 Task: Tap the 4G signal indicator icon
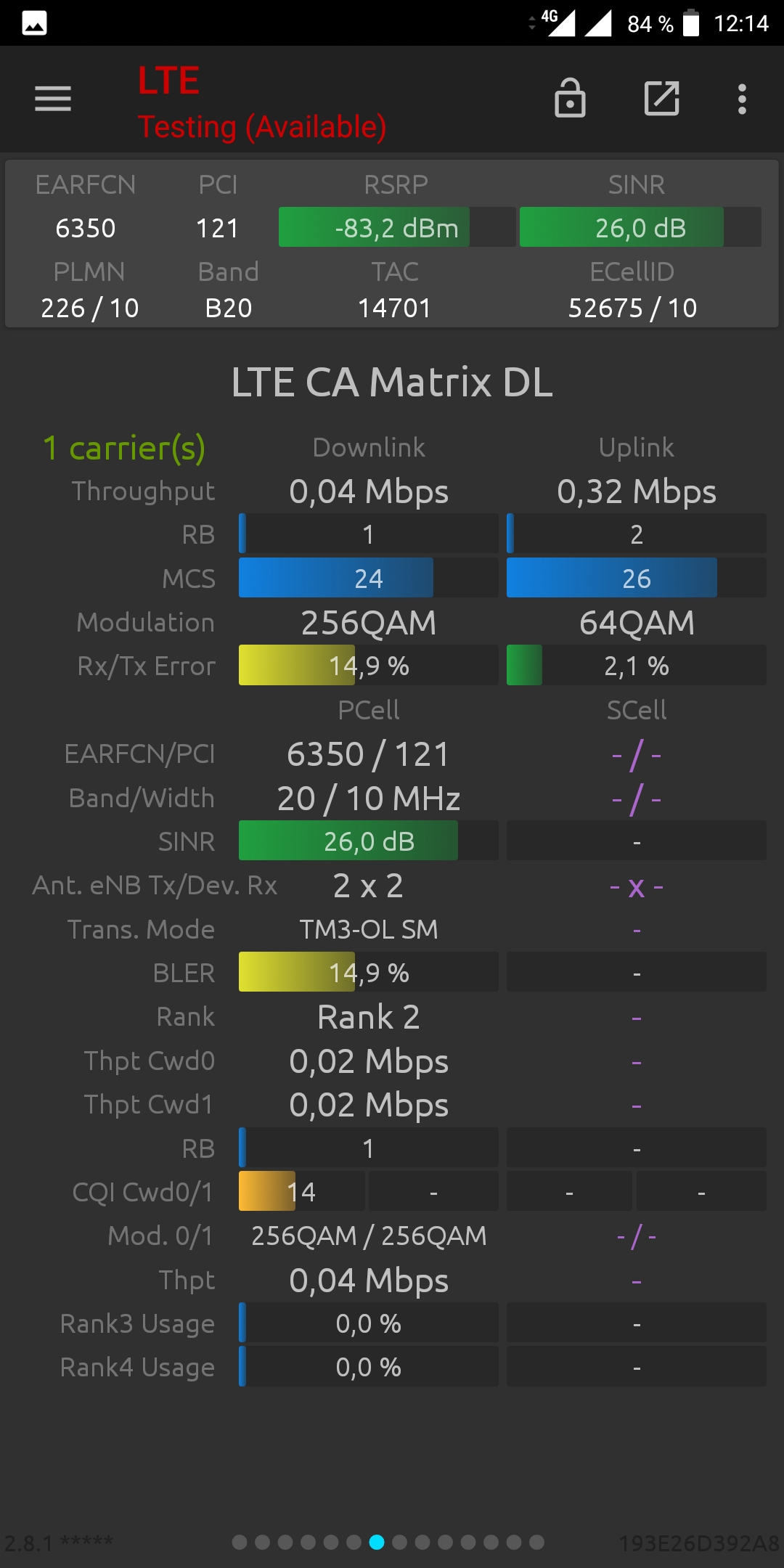coord(558,23)
